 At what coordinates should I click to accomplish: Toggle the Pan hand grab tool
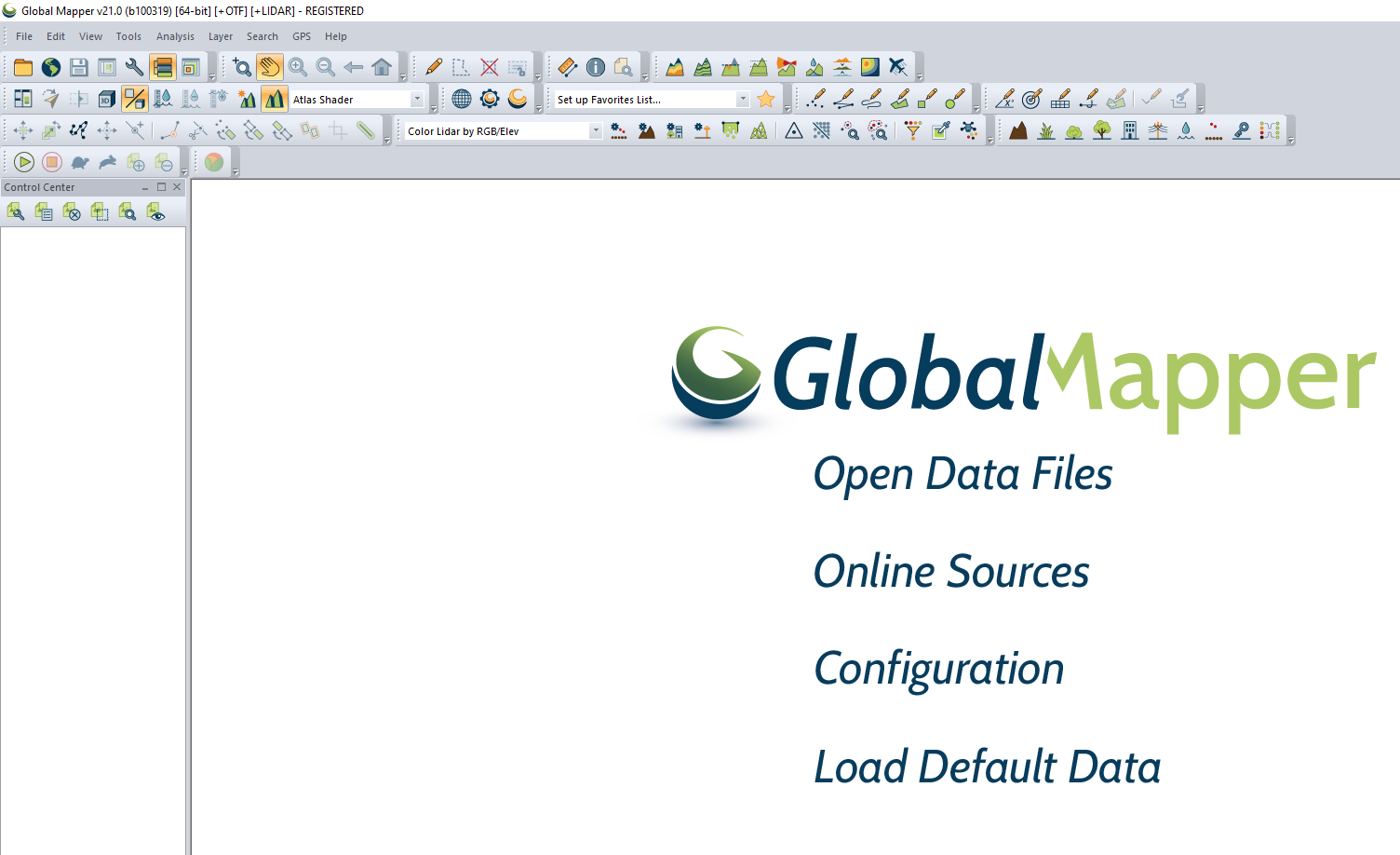click(270, 67)
